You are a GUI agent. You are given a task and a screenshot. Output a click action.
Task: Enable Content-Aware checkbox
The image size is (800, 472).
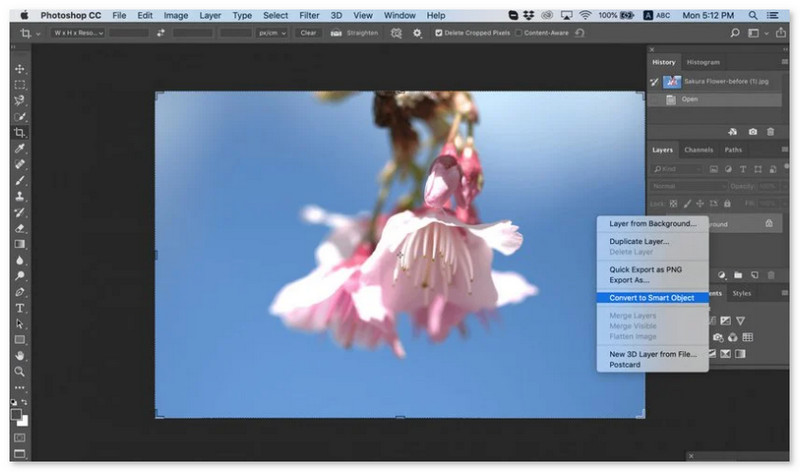[518, 33]
